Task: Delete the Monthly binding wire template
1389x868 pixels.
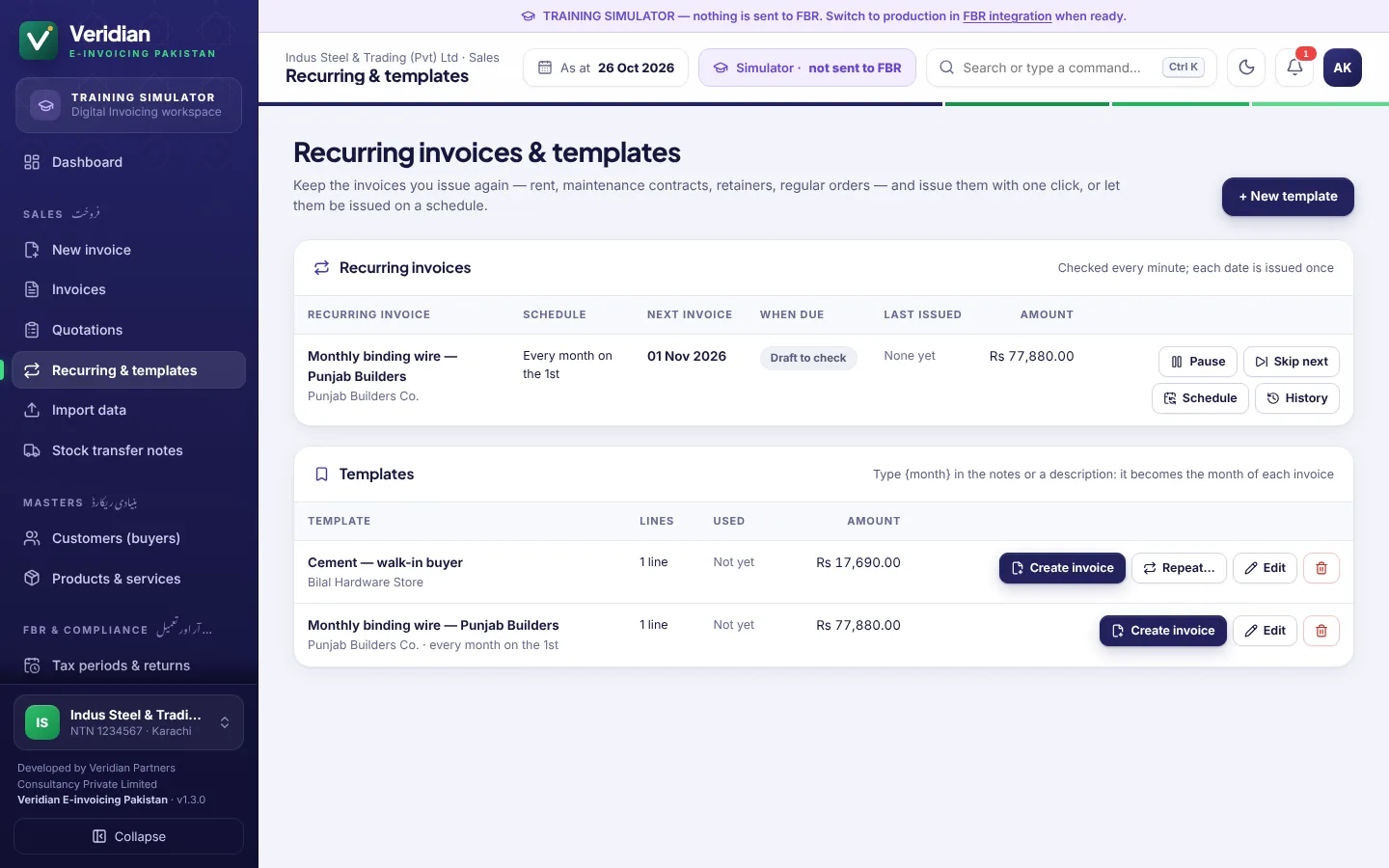Action: tap(1321, 631)
